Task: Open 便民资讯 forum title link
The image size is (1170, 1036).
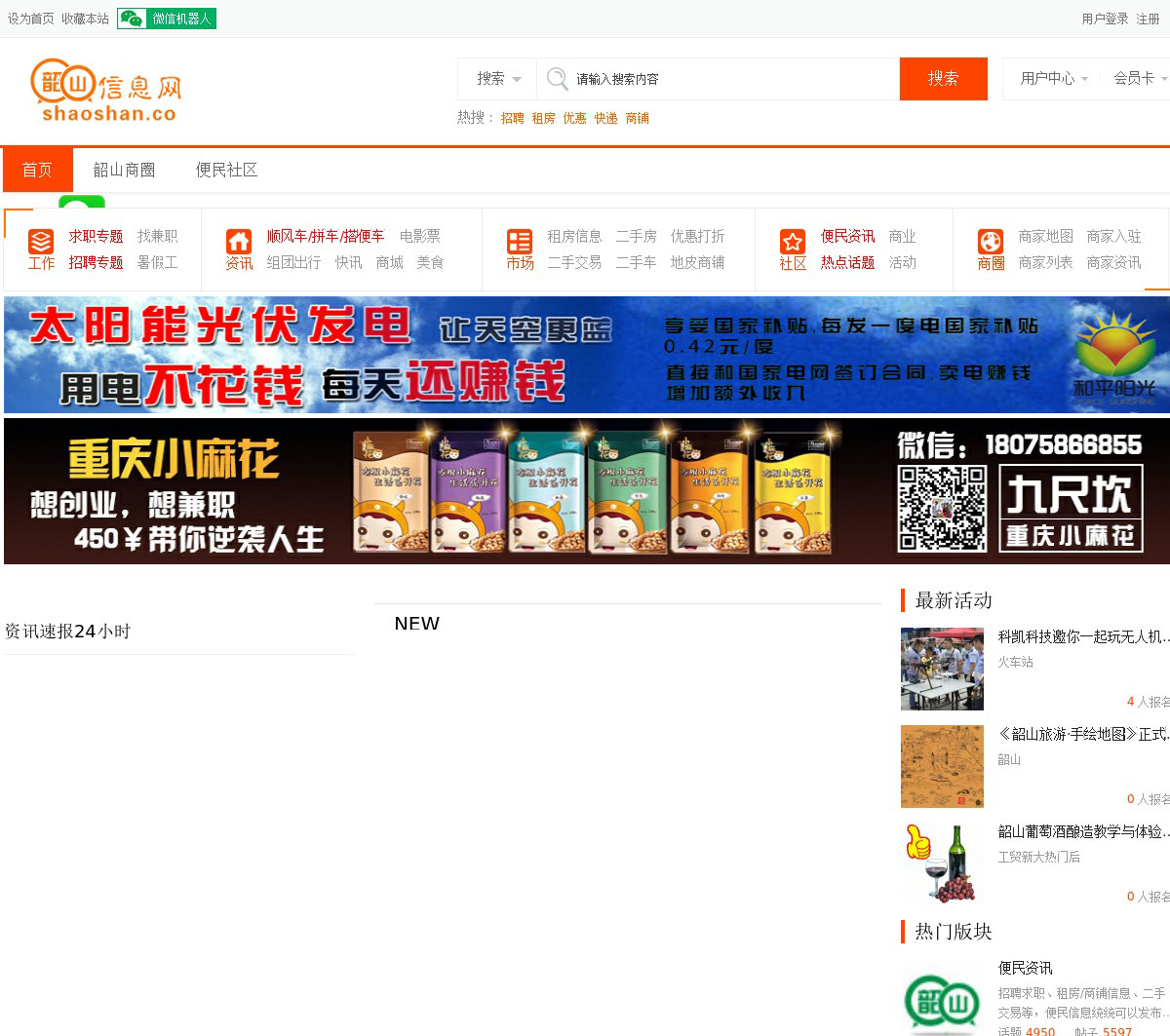Action: click(1025, 968)
